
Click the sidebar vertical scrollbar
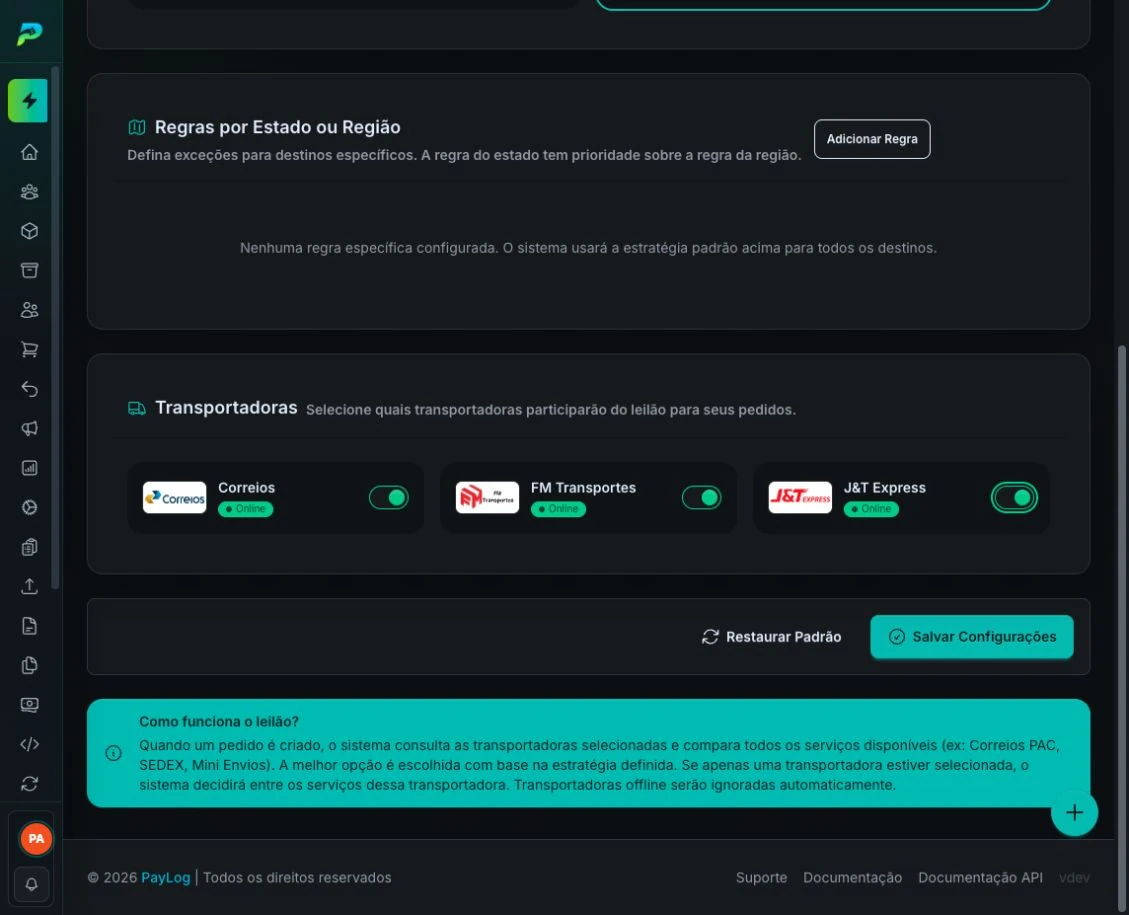coord(55,328)
